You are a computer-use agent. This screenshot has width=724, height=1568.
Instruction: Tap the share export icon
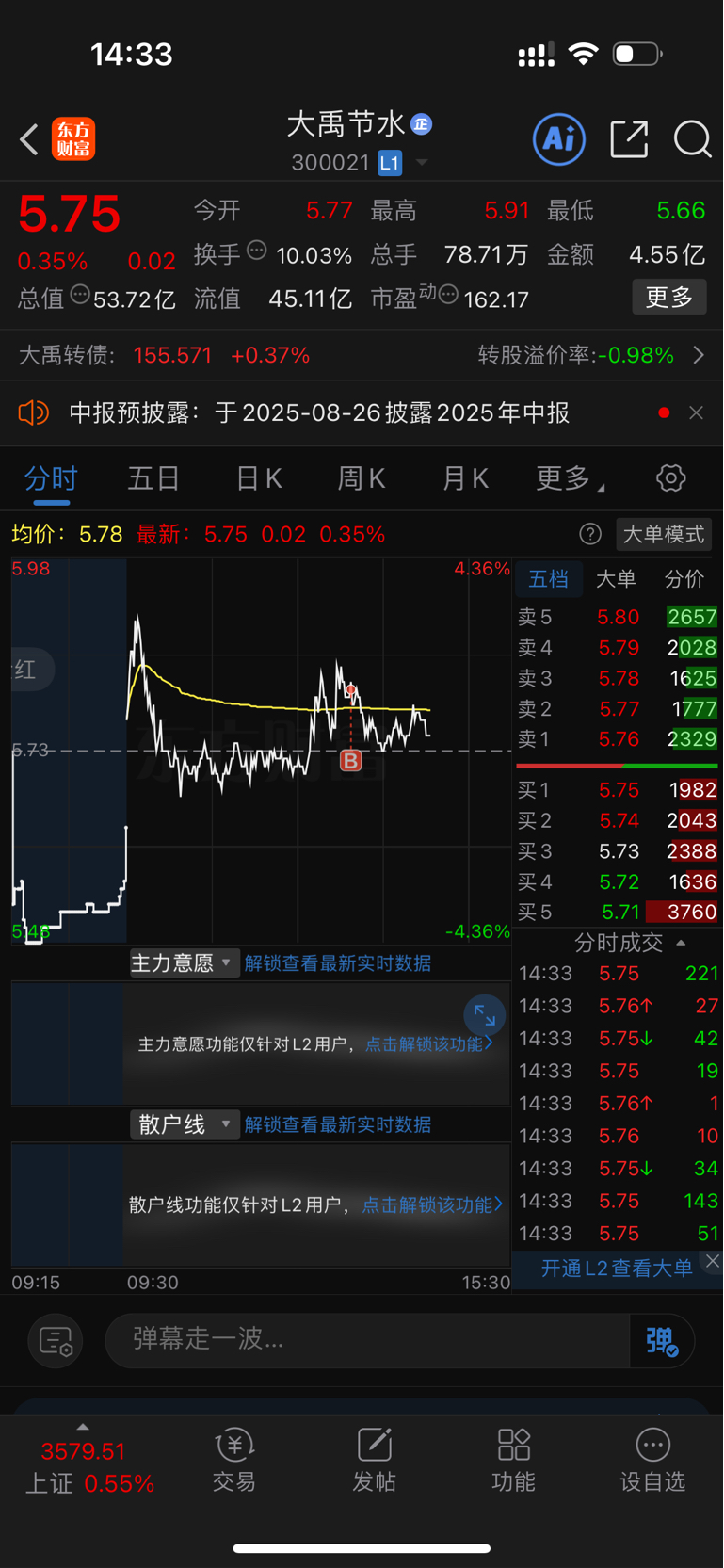pos(629,139)
